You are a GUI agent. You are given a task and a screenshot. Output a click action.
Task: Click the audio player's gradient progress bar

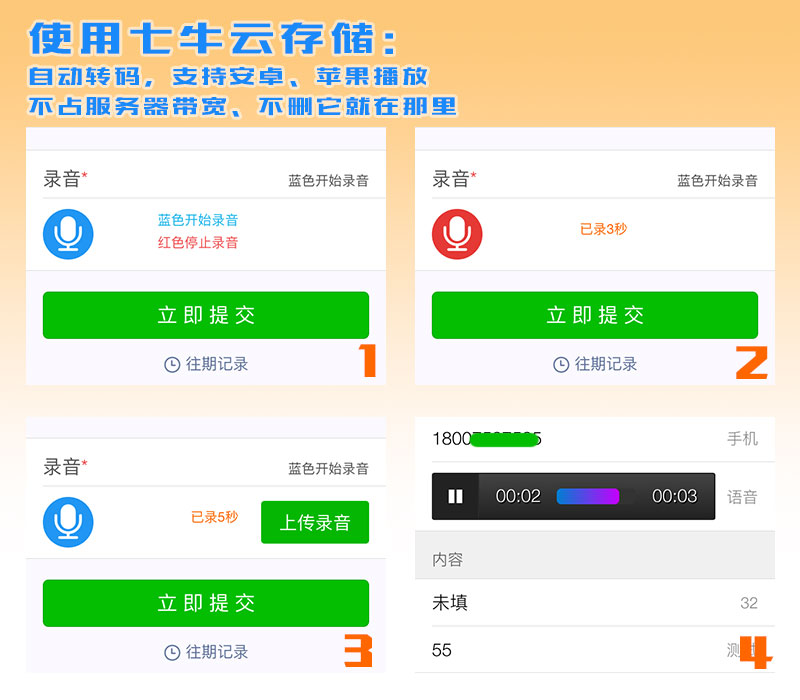click(588, 496)
